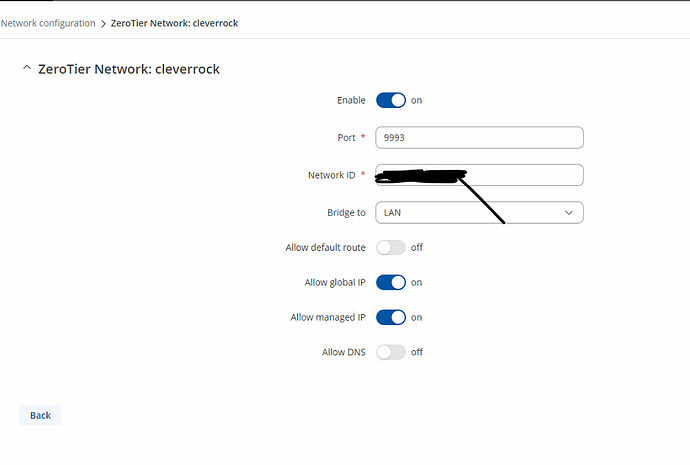
Task: Click ZeroTier Network: cleverrock breadcrumb text
Action: [x=174, y=23]
